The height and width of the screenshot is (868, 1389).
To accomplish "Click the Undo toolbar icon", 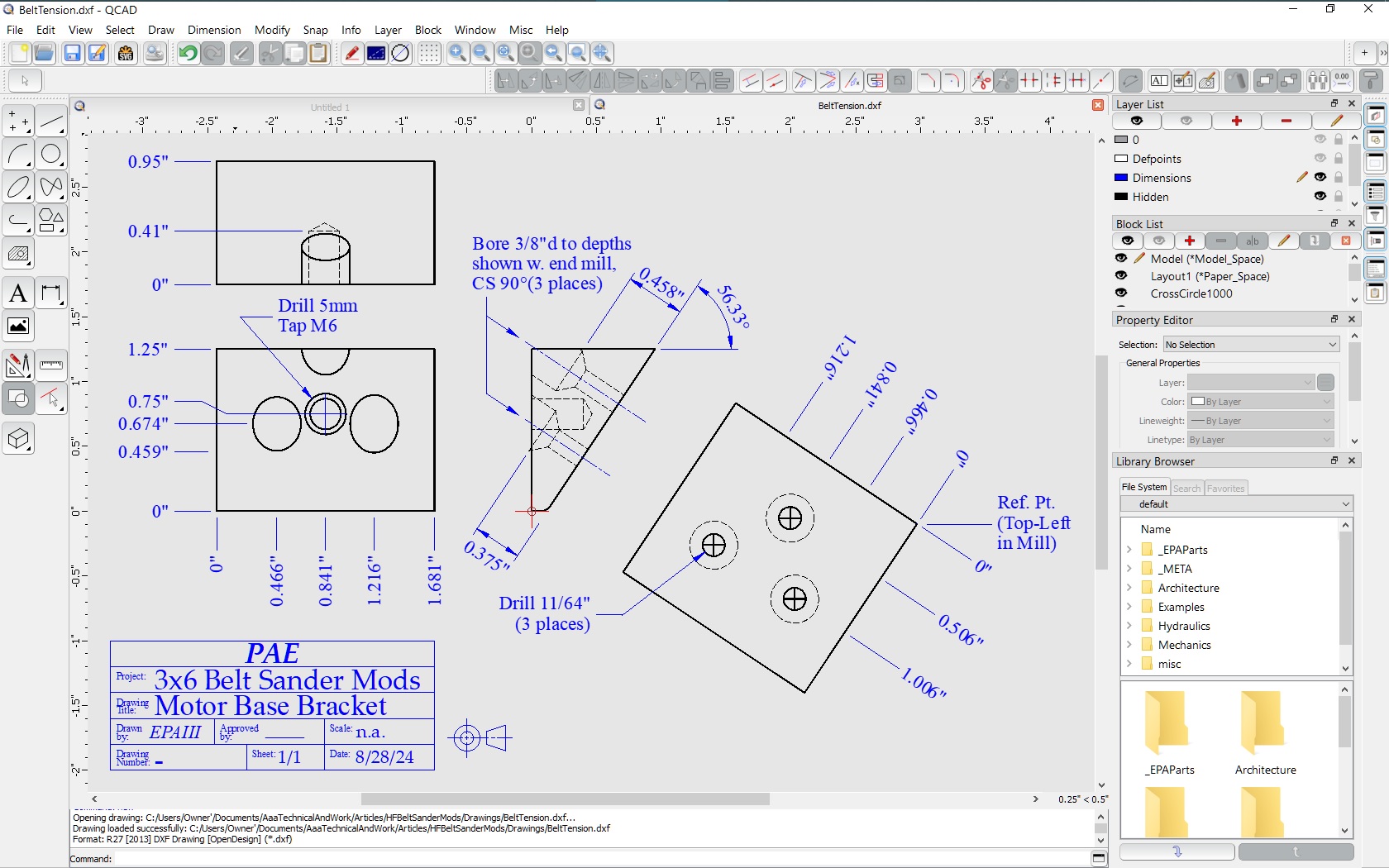I will [188, 54].
